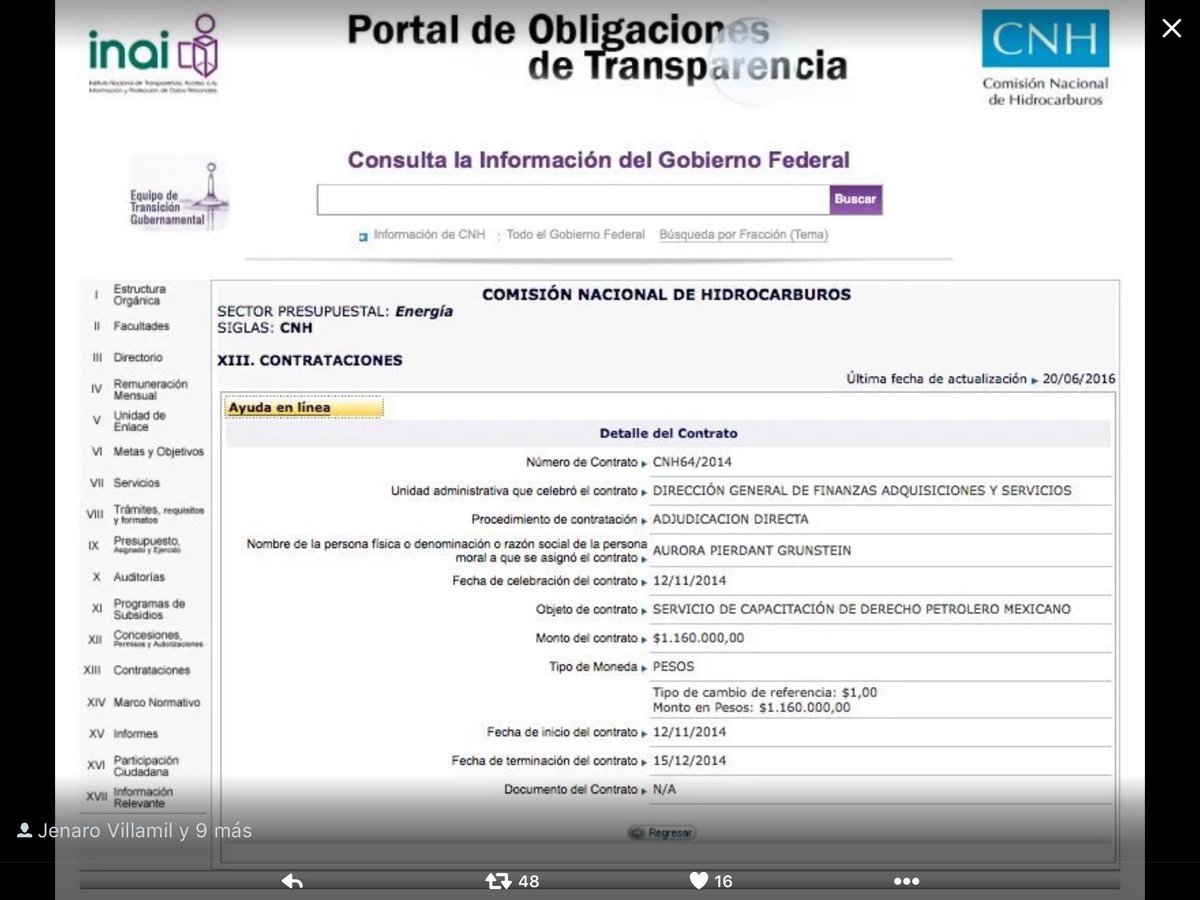Open the Presupuesto menu item
This screenshot has height=900, width=1200.
click(147, 545)
